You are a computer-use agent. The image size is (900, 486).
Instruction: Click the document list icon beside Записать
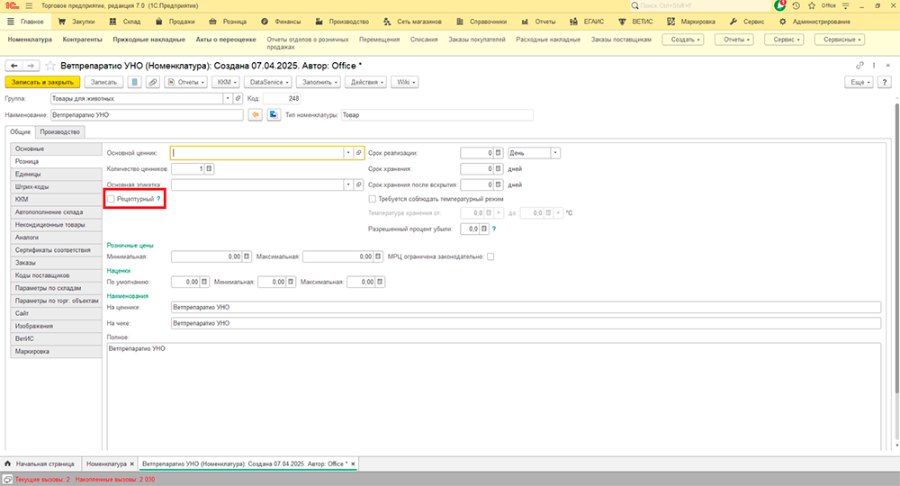tap(134, 82)
